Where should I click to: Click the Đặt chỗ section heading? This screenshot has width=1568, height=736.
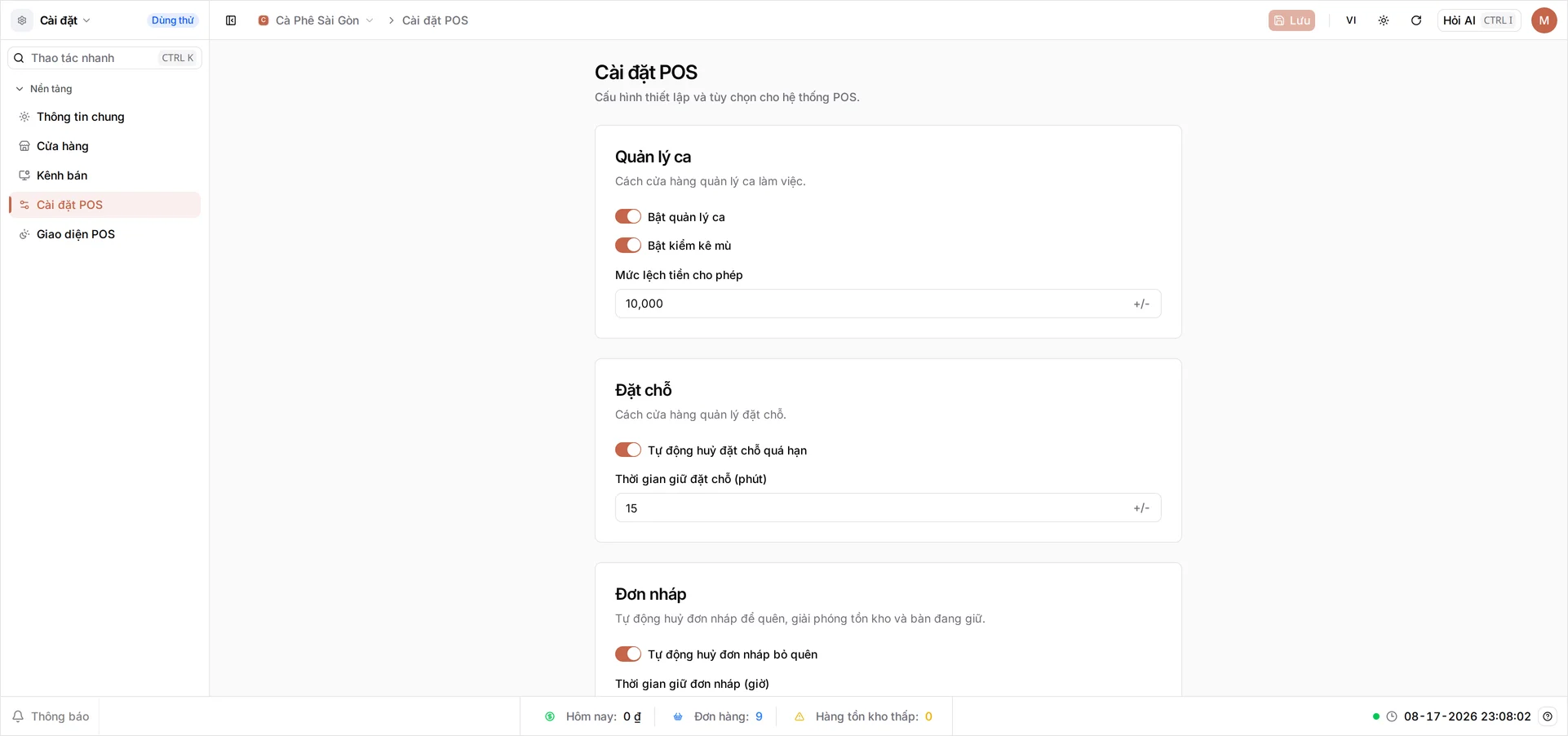(x=644, y=390)
